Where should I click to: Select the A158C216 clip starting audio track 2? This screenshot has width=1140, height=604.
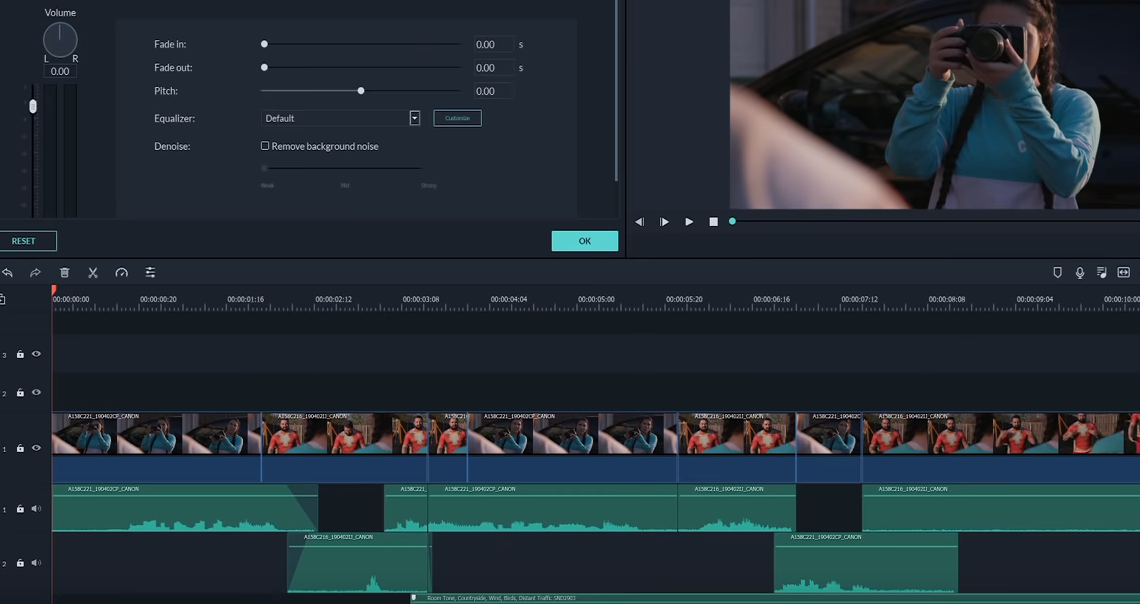(359, 563)
